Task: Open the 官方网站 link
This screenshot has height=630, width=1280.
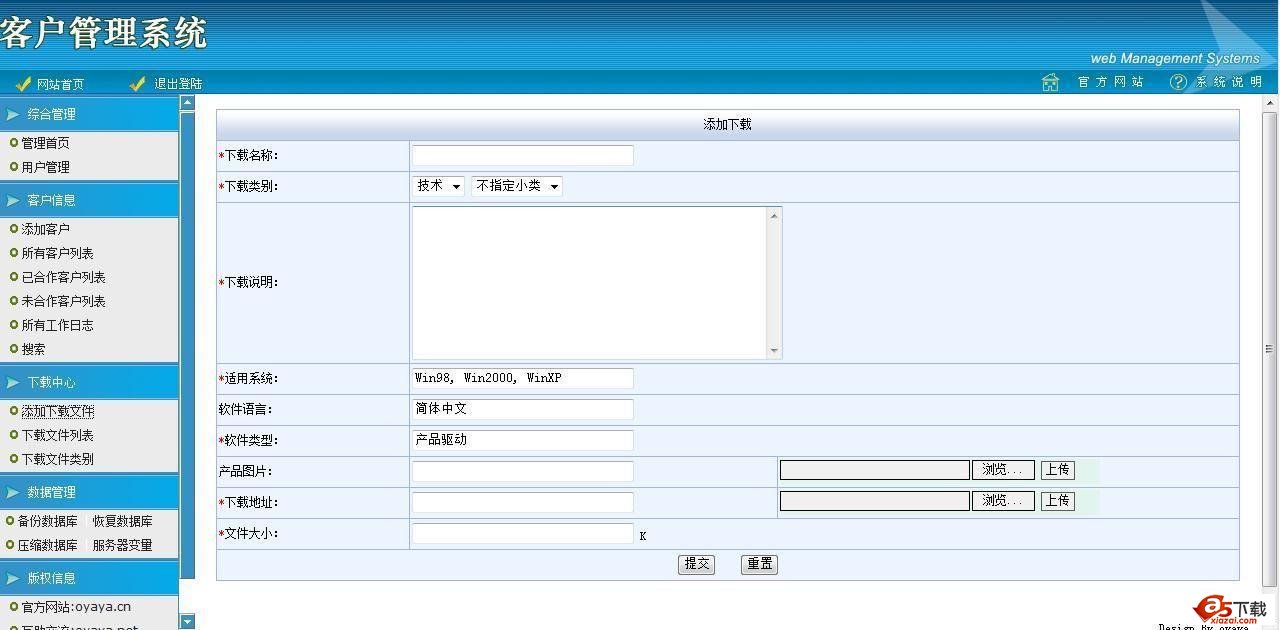Action: [x=1110, y=82]
